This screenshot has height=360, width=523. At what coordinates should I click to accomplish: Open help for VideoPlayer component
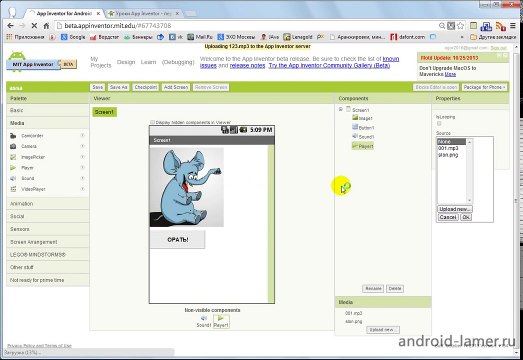tap(82, 189)
